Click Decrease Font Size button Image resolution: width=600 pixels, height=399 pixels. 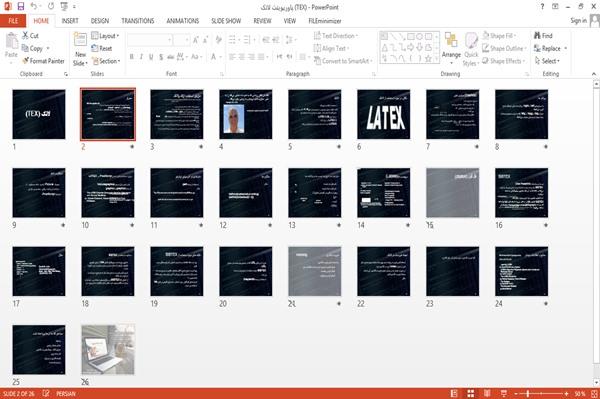(205, 40)
